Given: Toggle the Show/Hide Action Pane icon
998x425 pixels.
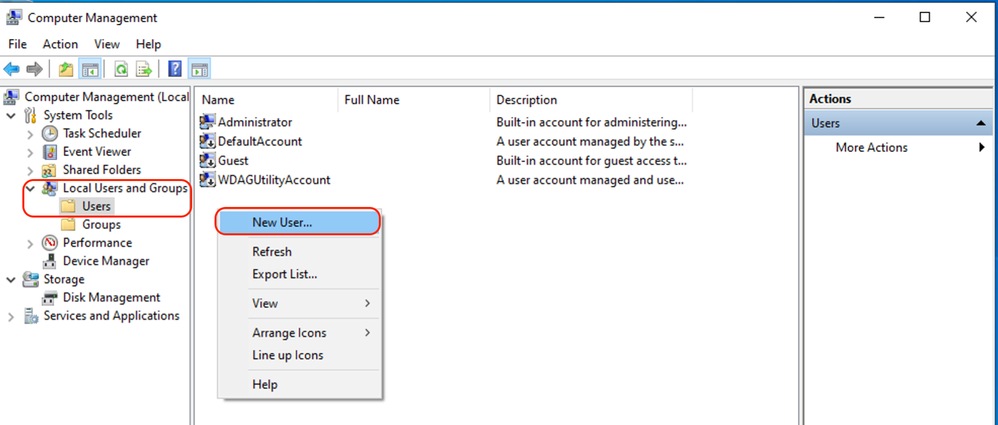Looking at the screenshot, I should tap(199, 69).
